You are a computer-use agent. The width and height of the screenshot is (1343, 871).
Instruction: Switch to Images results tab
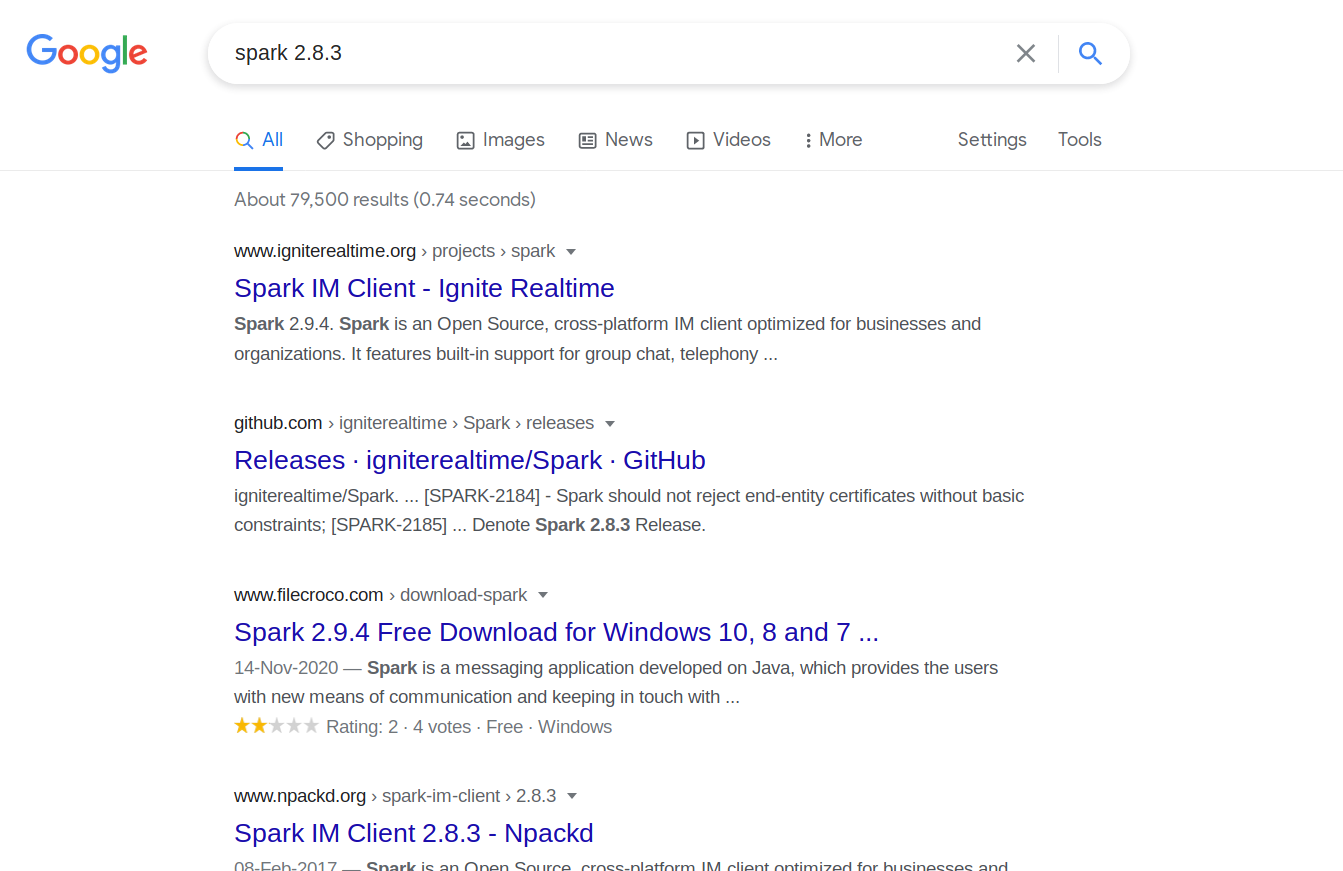500,140
